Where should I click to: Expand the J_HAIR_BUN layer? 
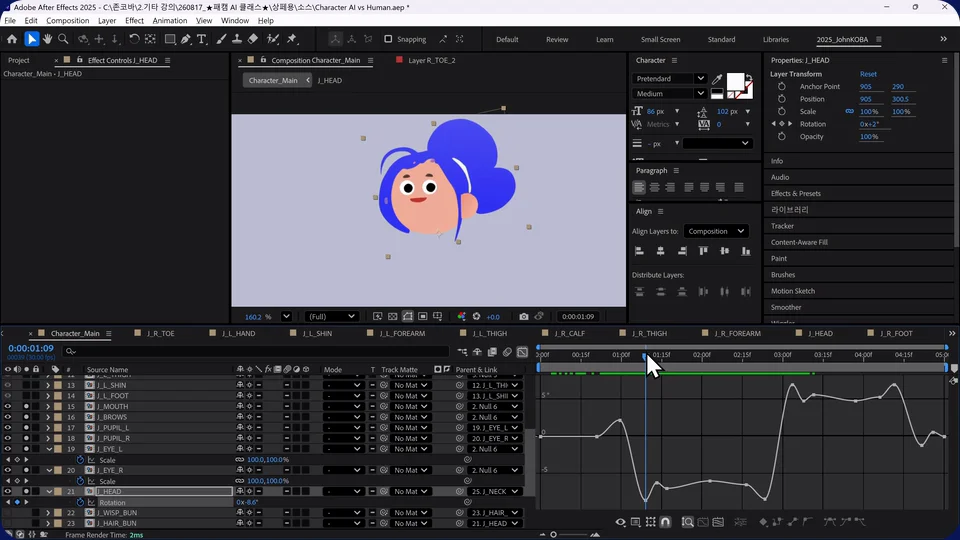tap(48, 523)
